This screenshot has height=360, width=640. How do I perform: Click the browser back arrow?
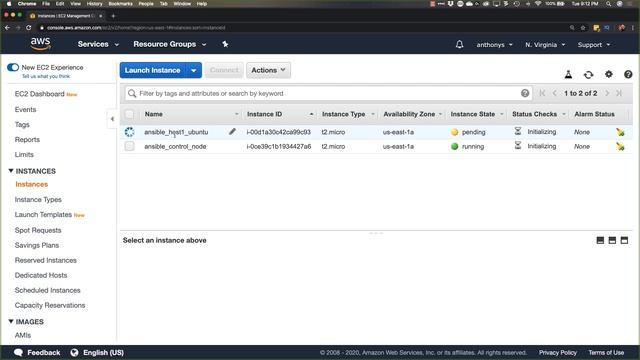coord(7,28)
